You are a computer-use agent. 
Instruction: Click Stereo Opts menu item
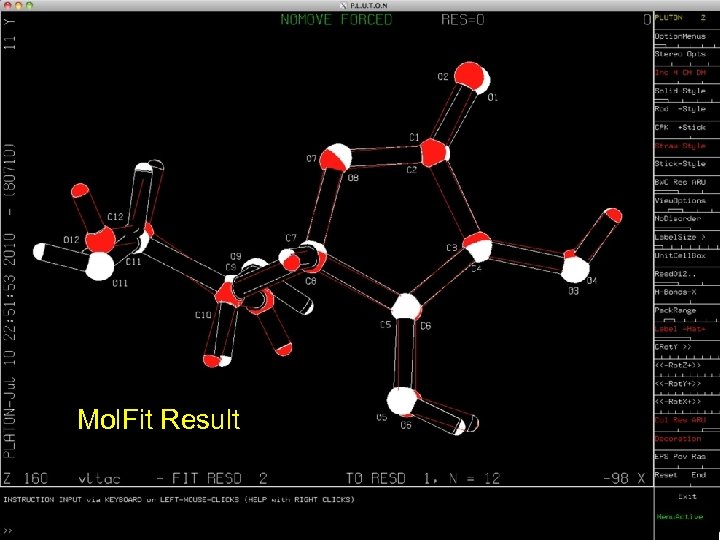(680, 54)
